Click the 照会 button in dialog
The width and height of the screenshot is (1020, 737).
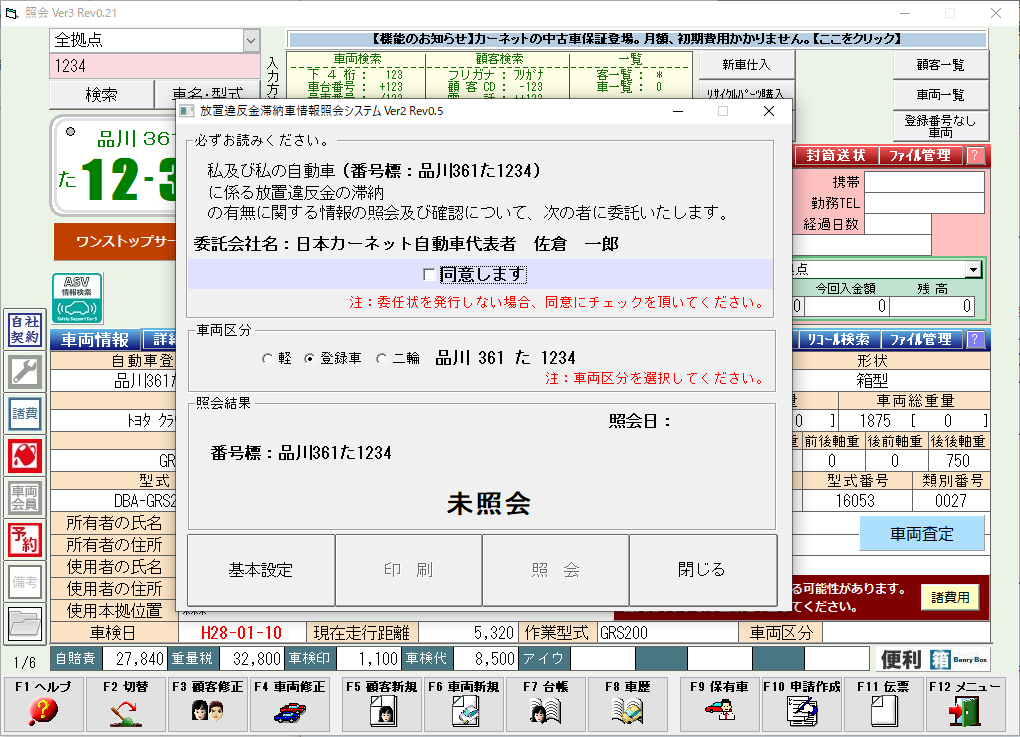click(556, 570)
